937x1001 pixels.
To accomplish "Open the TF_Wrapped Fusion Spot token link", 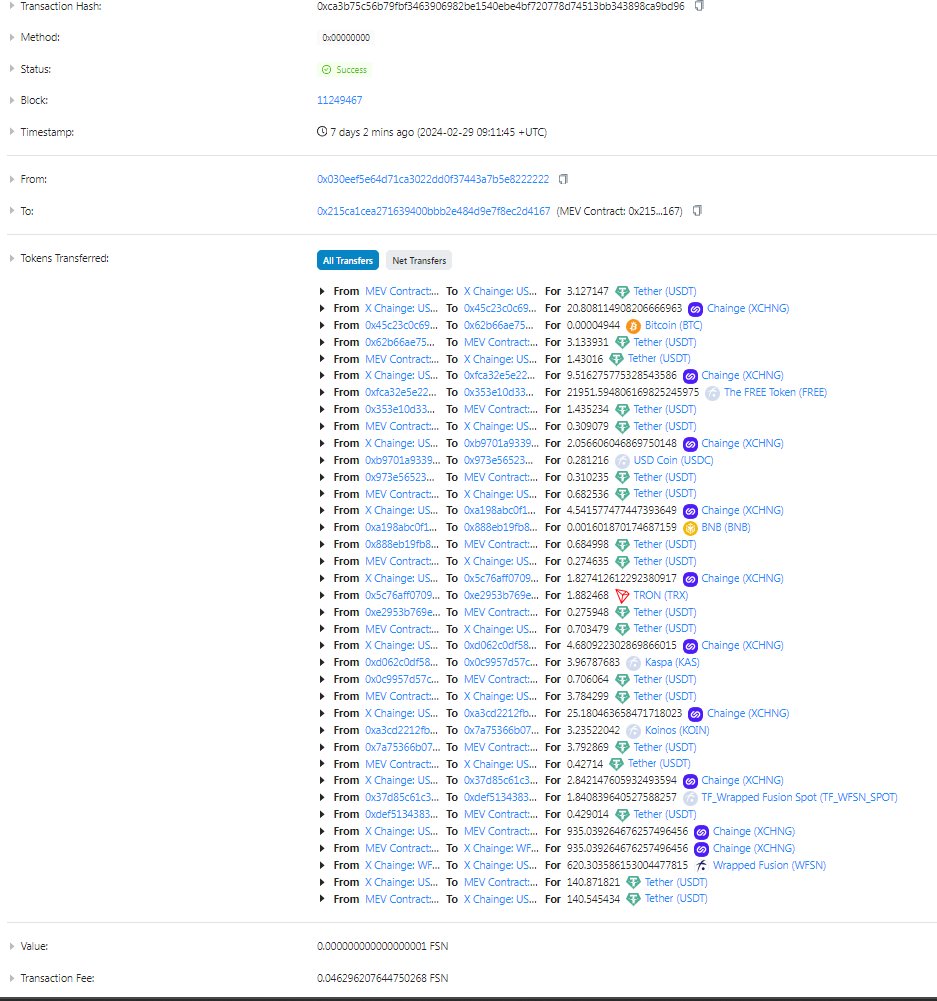I will [x=799, y=797].
